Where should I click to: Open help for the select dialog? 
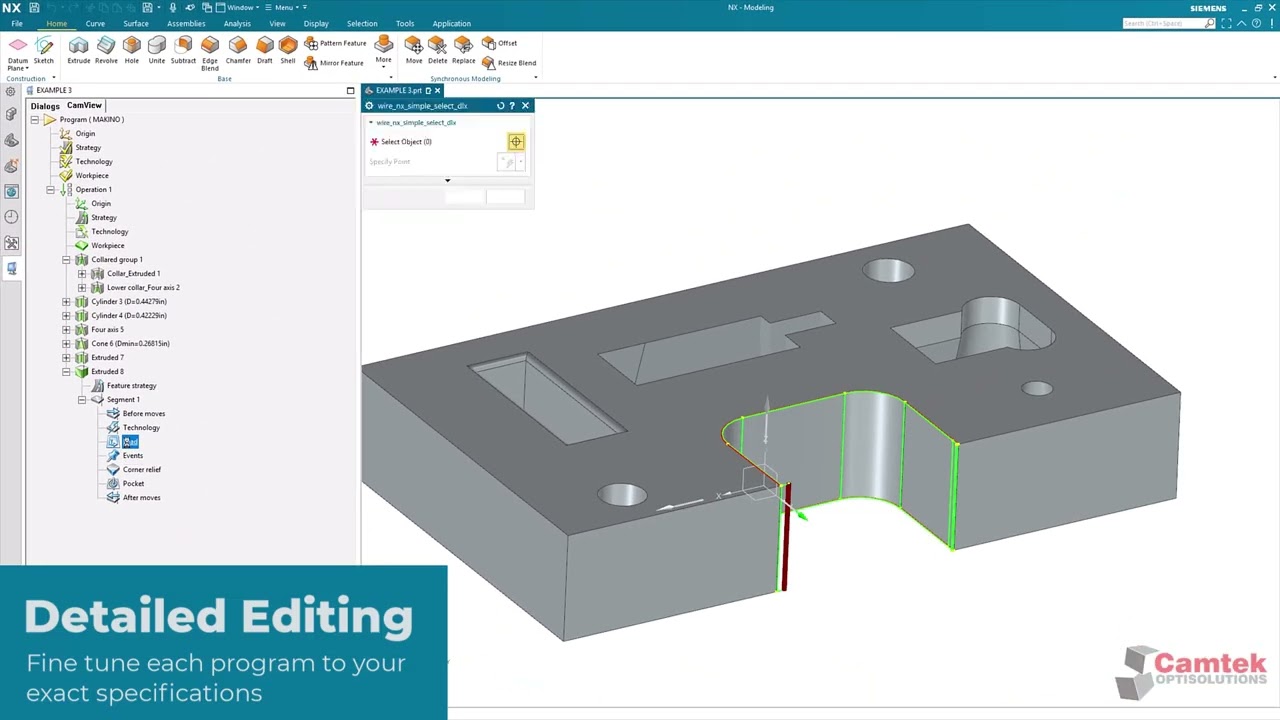click(x=512, y=106)
